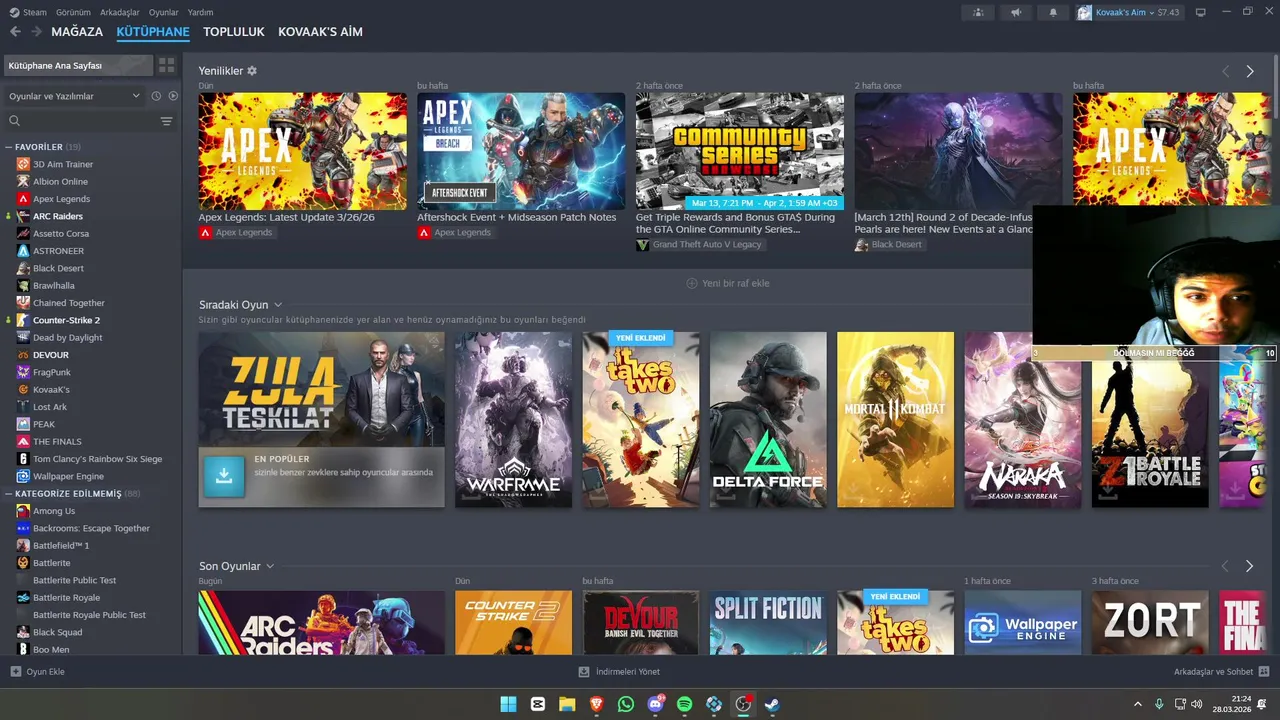Show hidden system tray icons chevron

point(1137,704)
